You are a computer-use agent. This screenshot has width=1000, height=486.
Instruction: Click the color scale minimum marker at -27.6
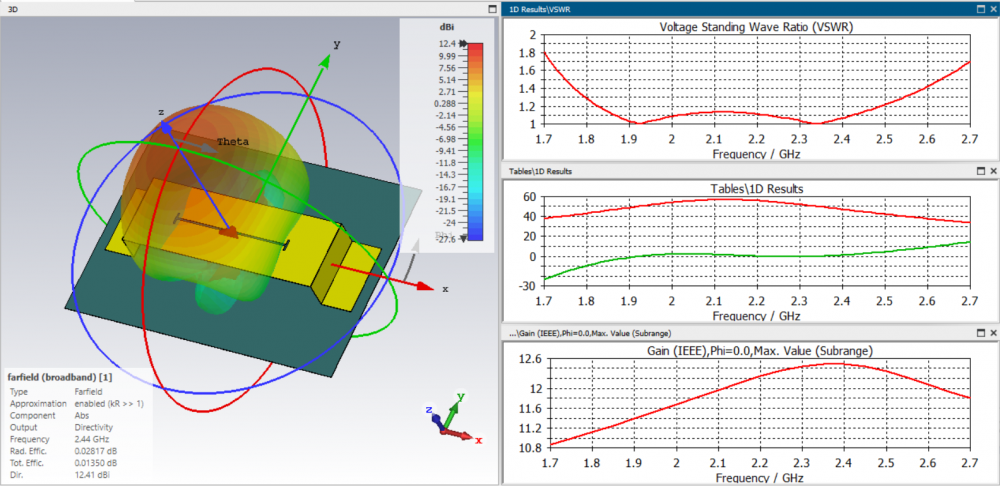(462, 238)
